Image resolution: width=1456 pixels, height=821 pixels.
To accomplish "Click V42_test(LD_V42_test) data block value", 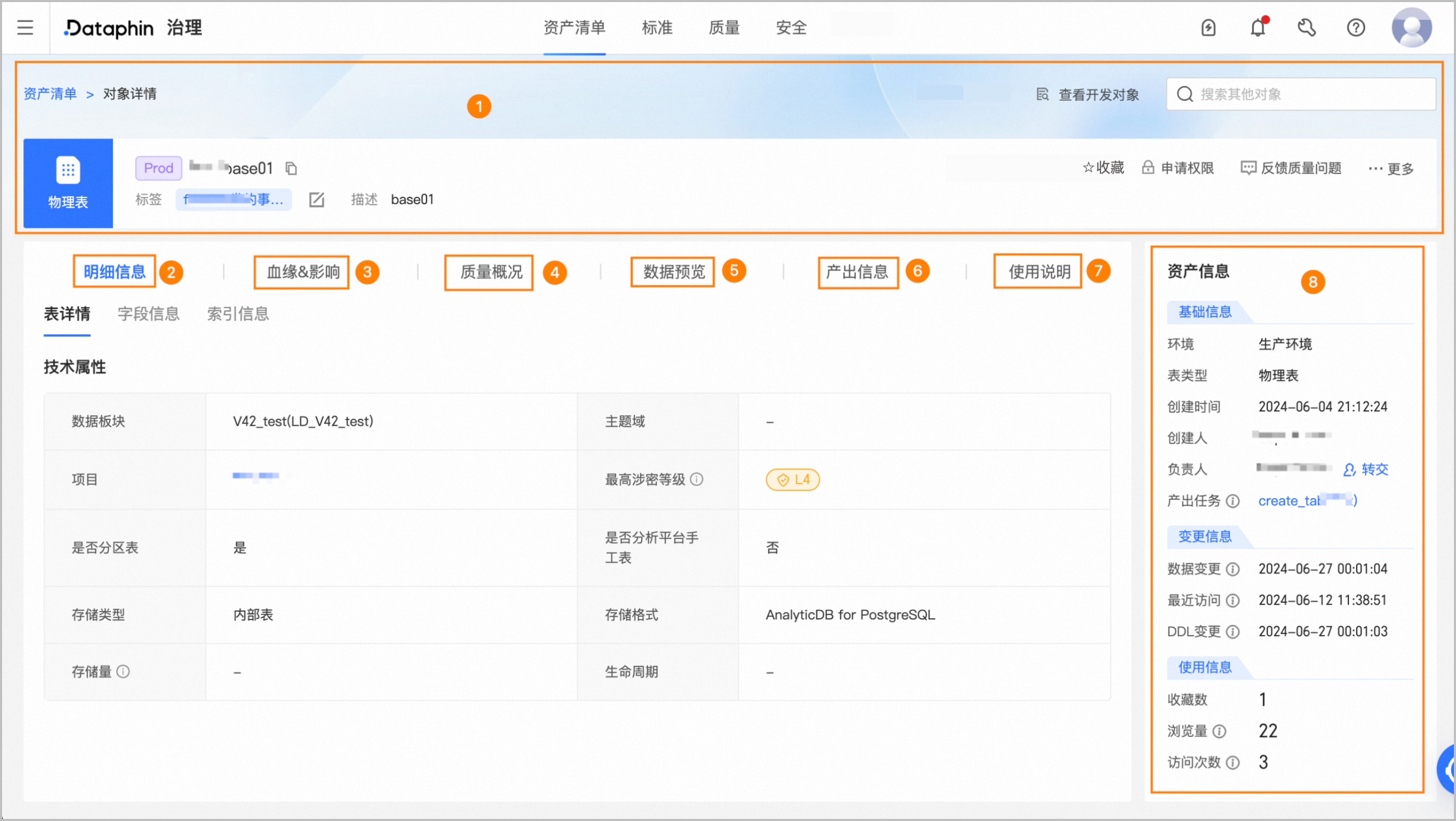I will point(303,421).
